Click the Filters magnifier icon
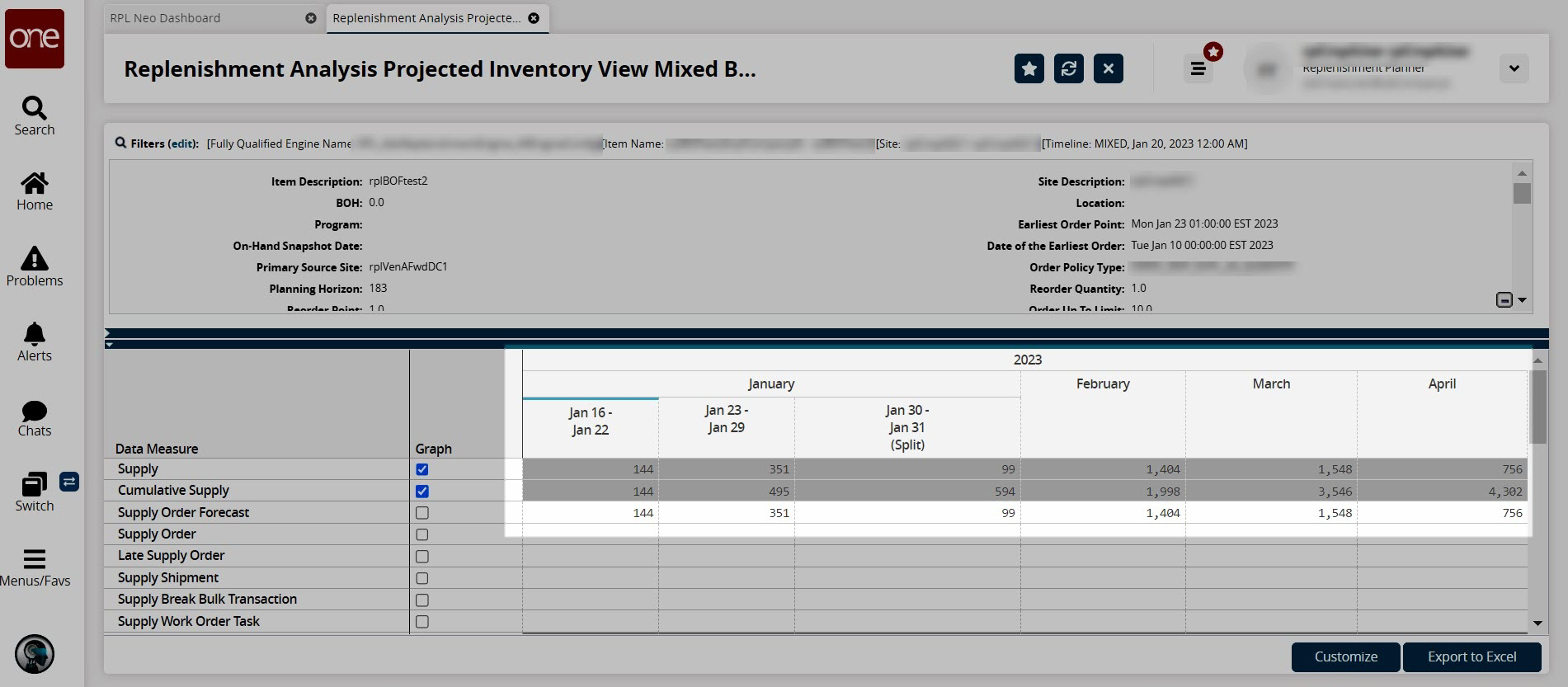The height and width of the screenshot is (687, 1568). click(x=120, y=143)
